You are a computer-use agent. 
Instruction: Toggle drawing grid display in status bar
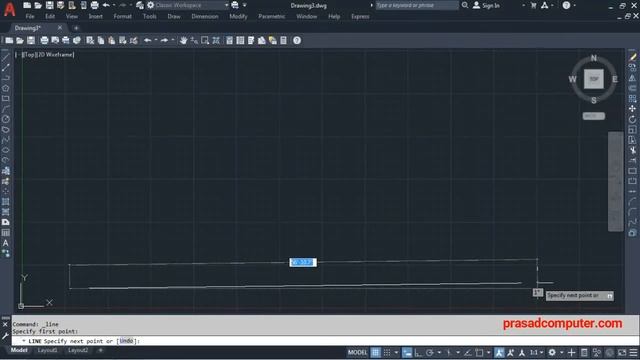pyautogui.click(x=376, y=353)
